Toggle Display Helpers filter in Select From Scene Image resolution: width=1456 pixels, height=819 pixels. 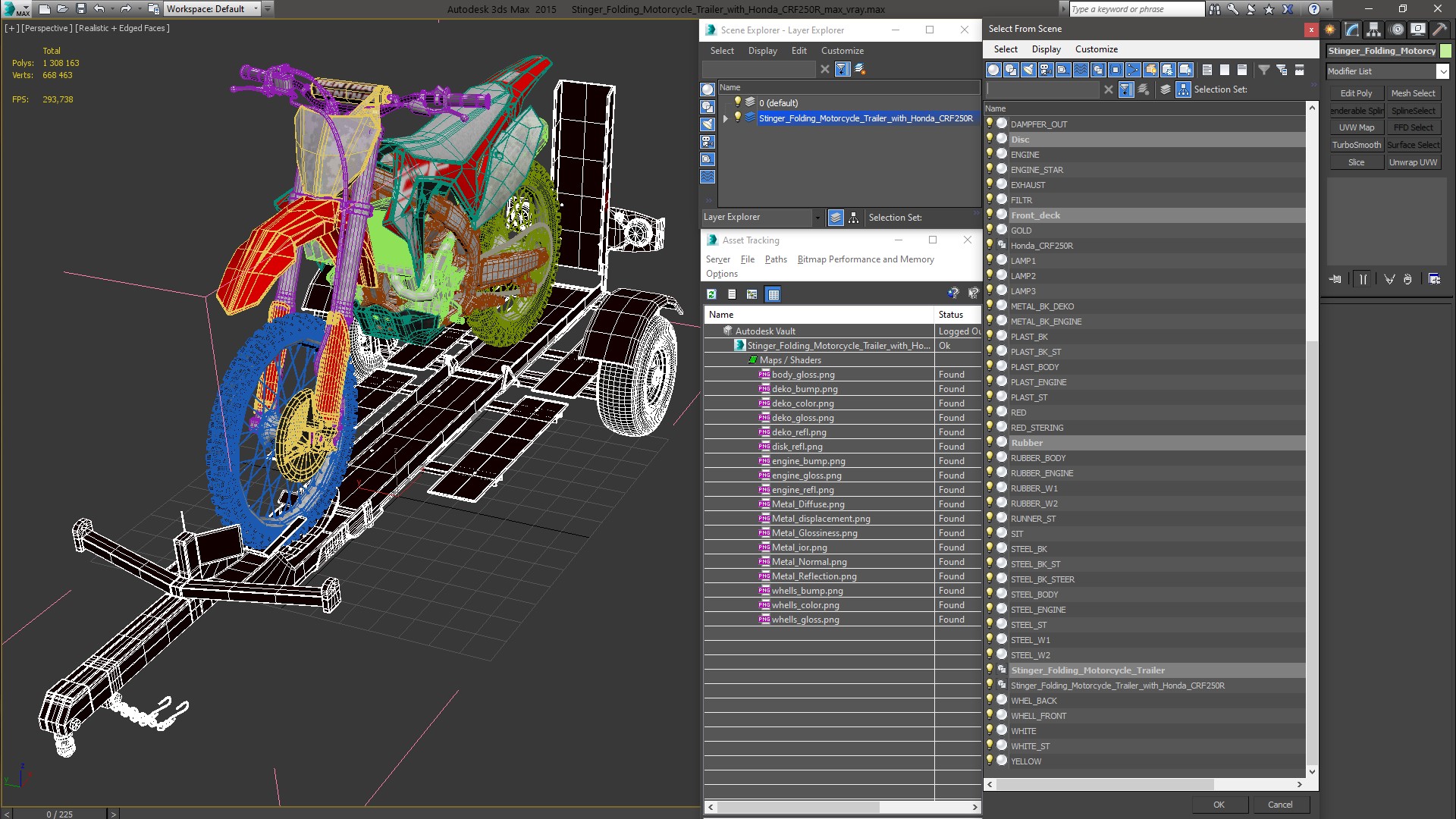point(1063,70)
